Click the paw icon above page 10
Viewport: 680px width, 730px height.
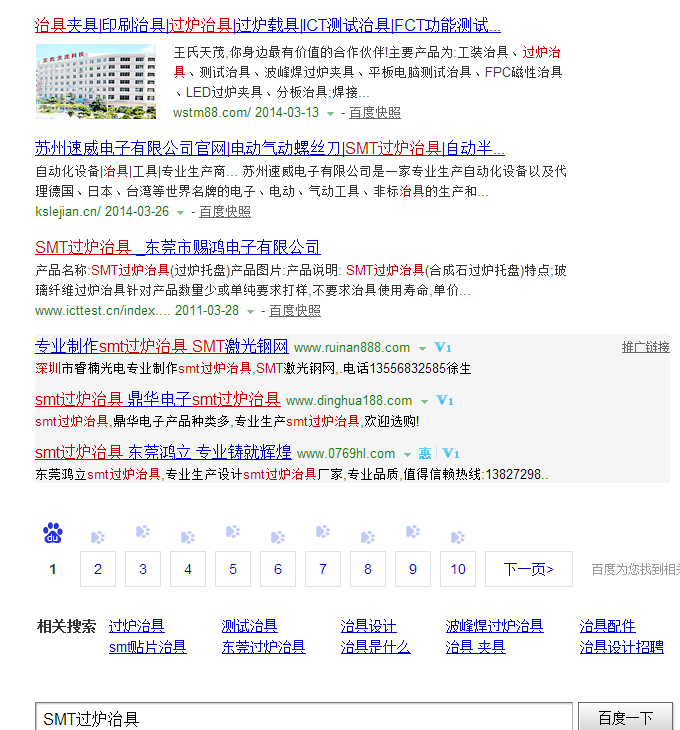pyautogui.click(x=458, y=537)
